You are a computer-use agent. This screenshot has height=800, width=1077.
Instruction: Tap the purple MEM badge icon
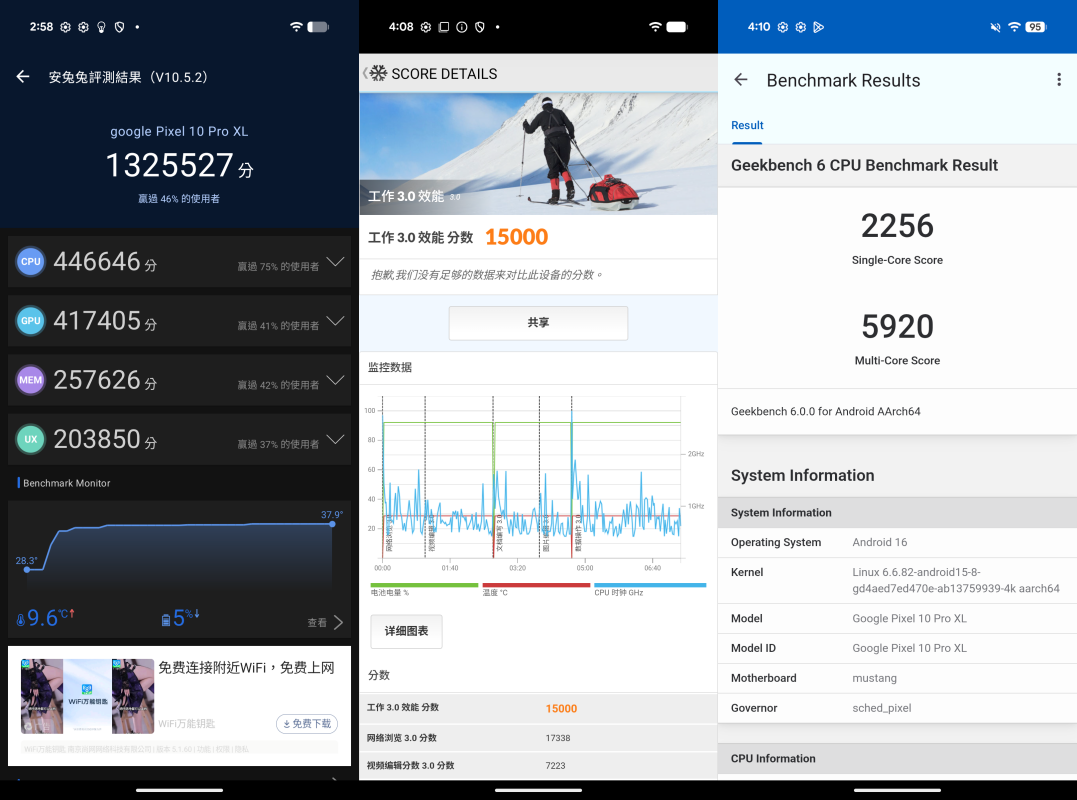(x=30, y=380)
